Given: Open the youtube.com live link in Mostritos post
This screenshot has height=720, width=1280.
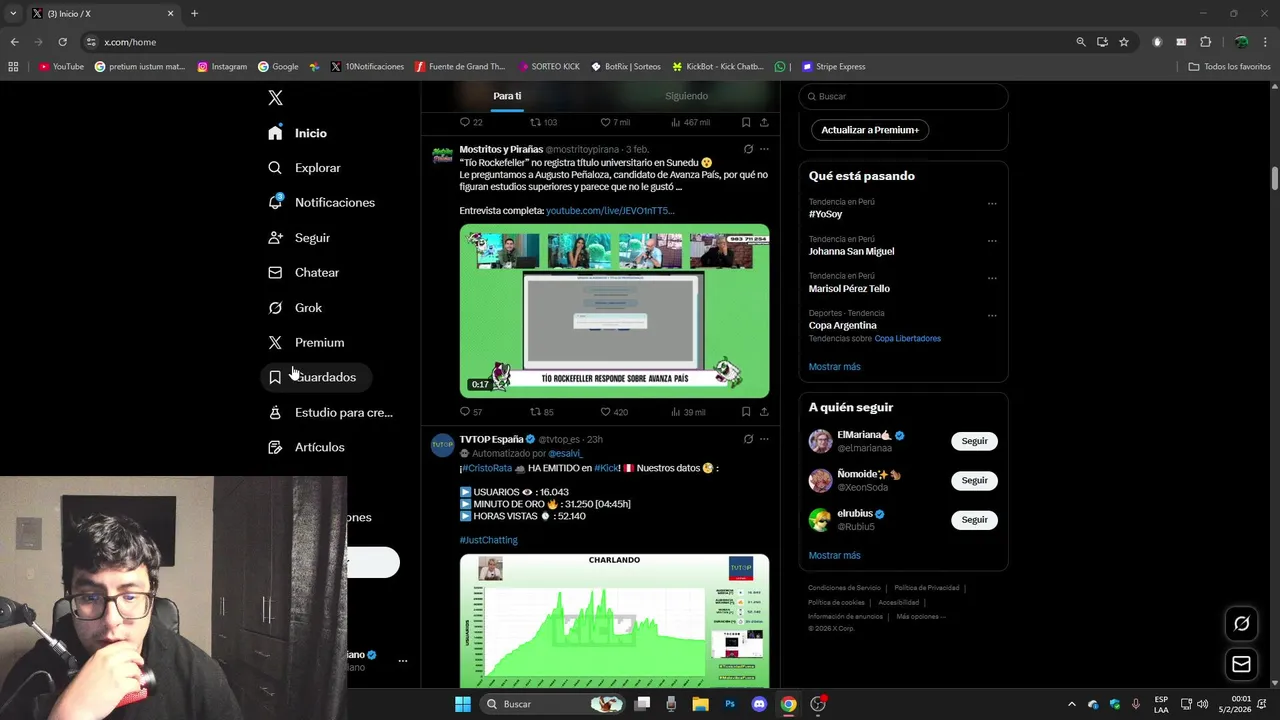Looking at the screenshot, I should pyautogui.click(x=610, y=211).
